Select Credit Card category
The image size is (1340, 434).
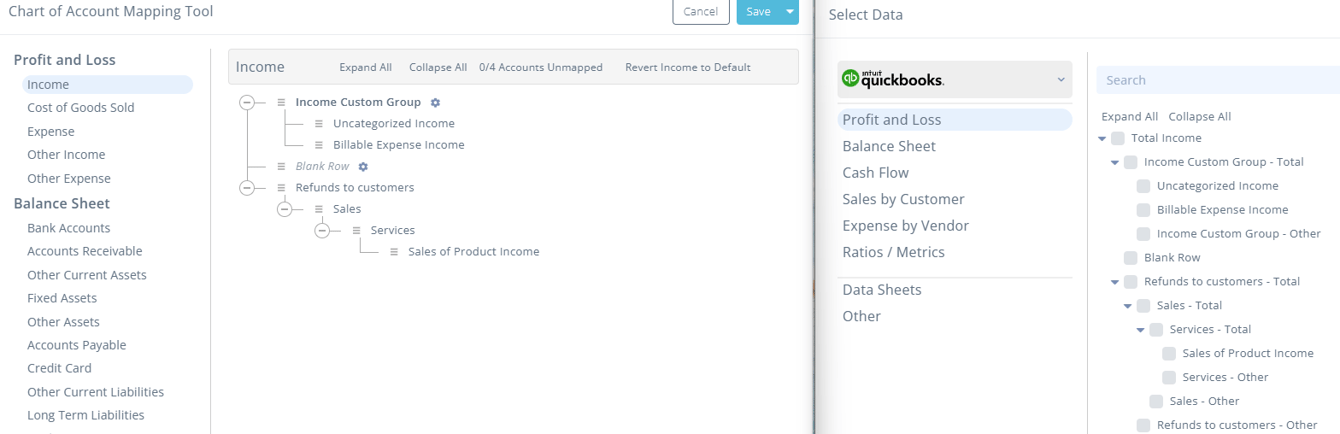[x=59, y=368]
